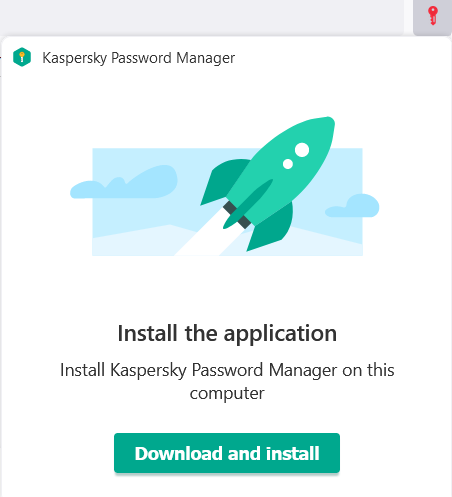The width and height of the screenshot is (452, 497).
Task: Click the small white rocket porthole
Action: [x=288, y=164]
